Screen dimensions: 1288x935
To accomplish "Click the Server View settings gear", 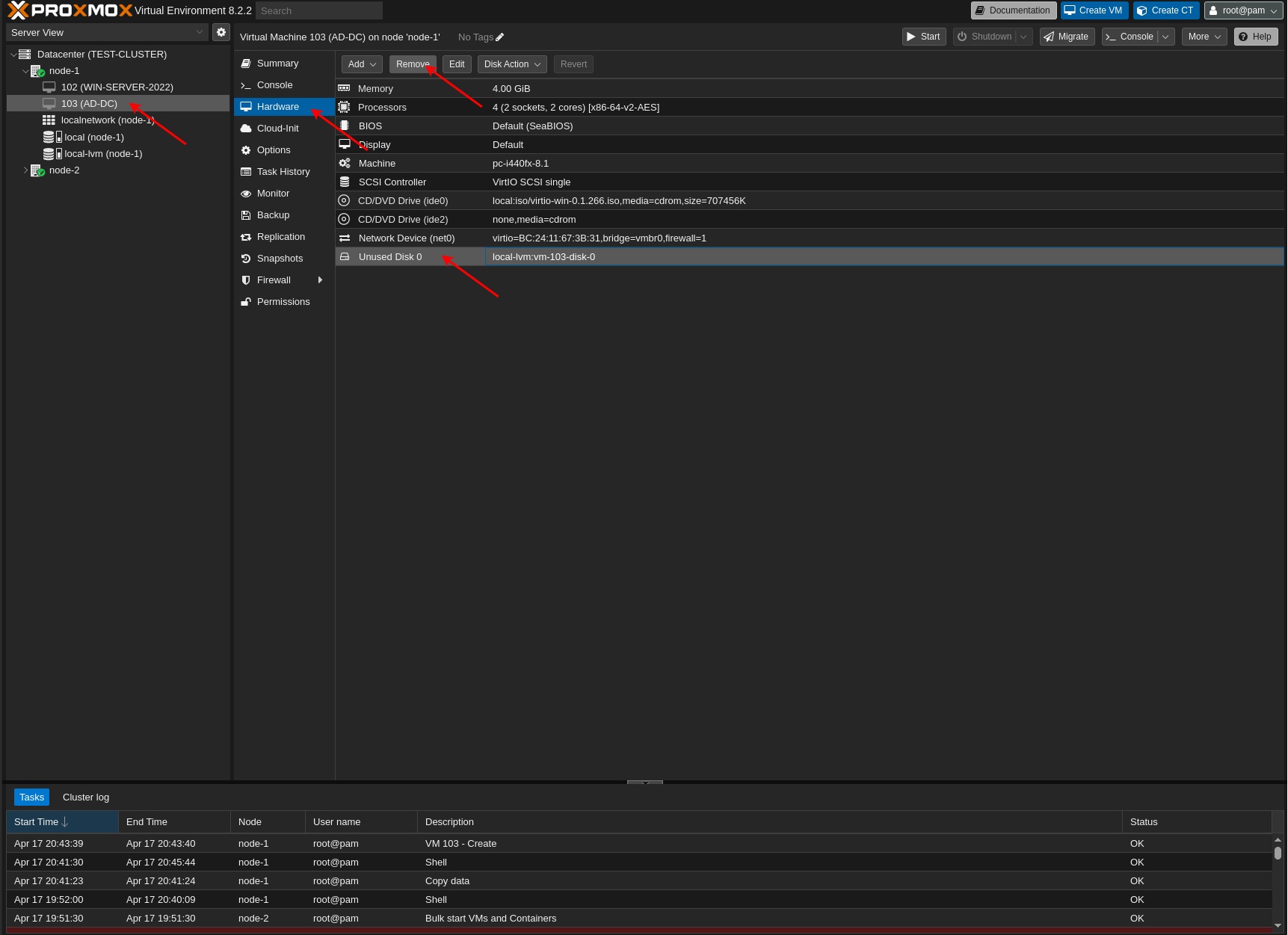I will coord(221,32).
